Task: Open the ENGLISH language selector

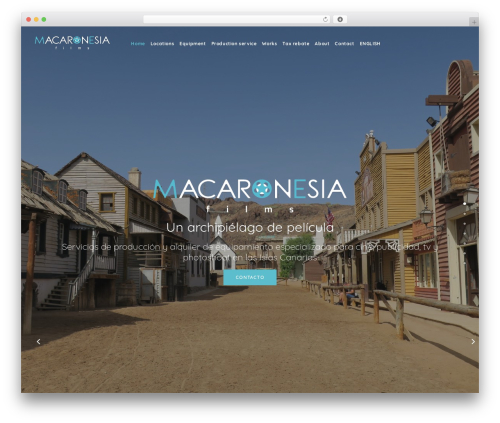Action: coord(370,44)
